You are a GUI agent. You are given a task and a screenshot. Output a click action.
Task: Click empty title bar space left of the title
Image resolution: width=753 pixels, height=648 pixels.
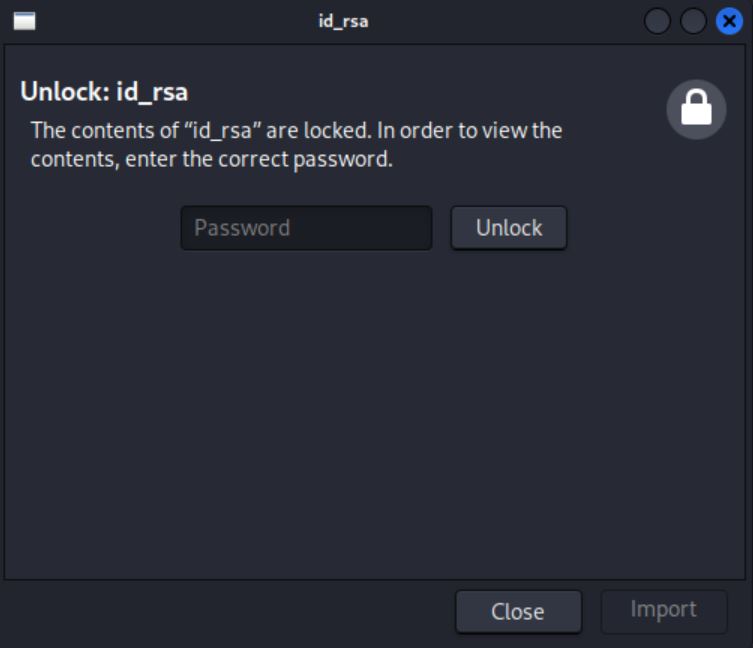170,21
